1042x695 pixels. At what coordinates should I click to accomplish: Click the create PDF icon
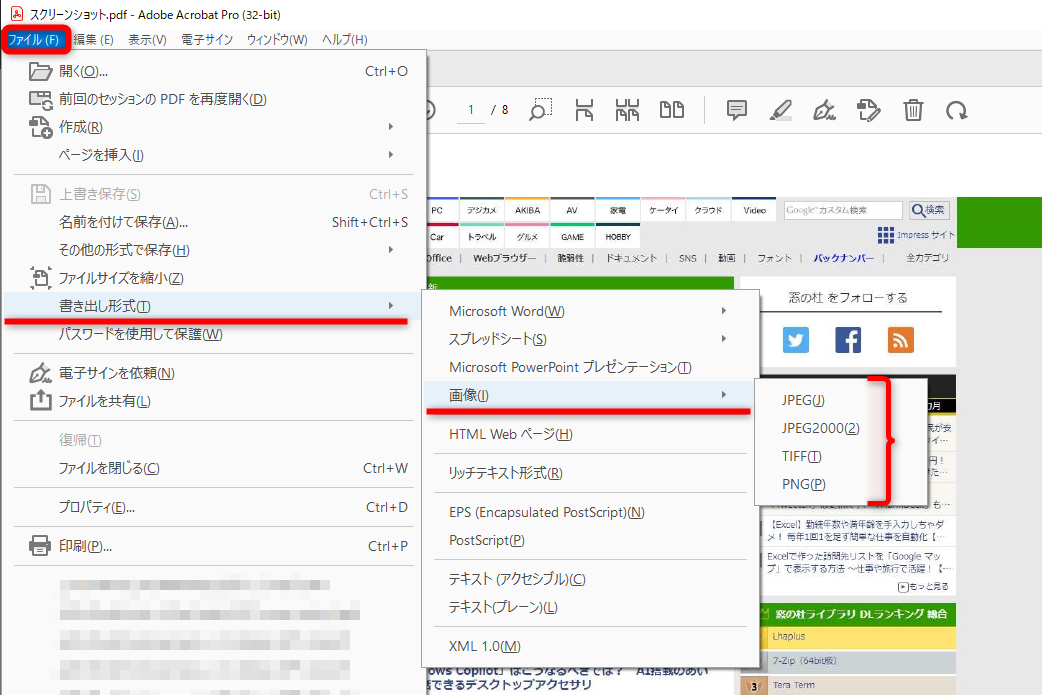(x=41, y=127)
